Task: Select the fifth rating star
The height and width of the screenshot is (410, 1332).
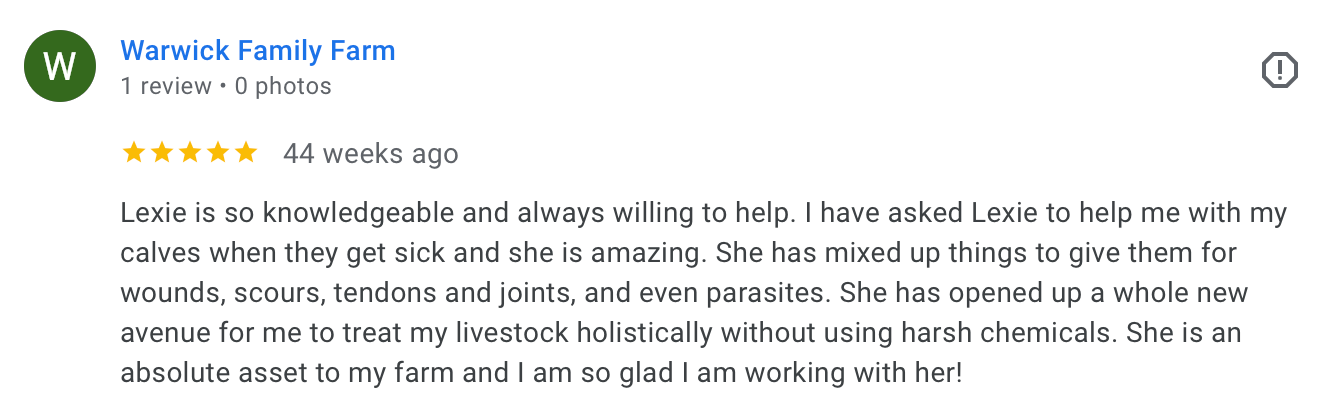Action: [x=245, y=153]
